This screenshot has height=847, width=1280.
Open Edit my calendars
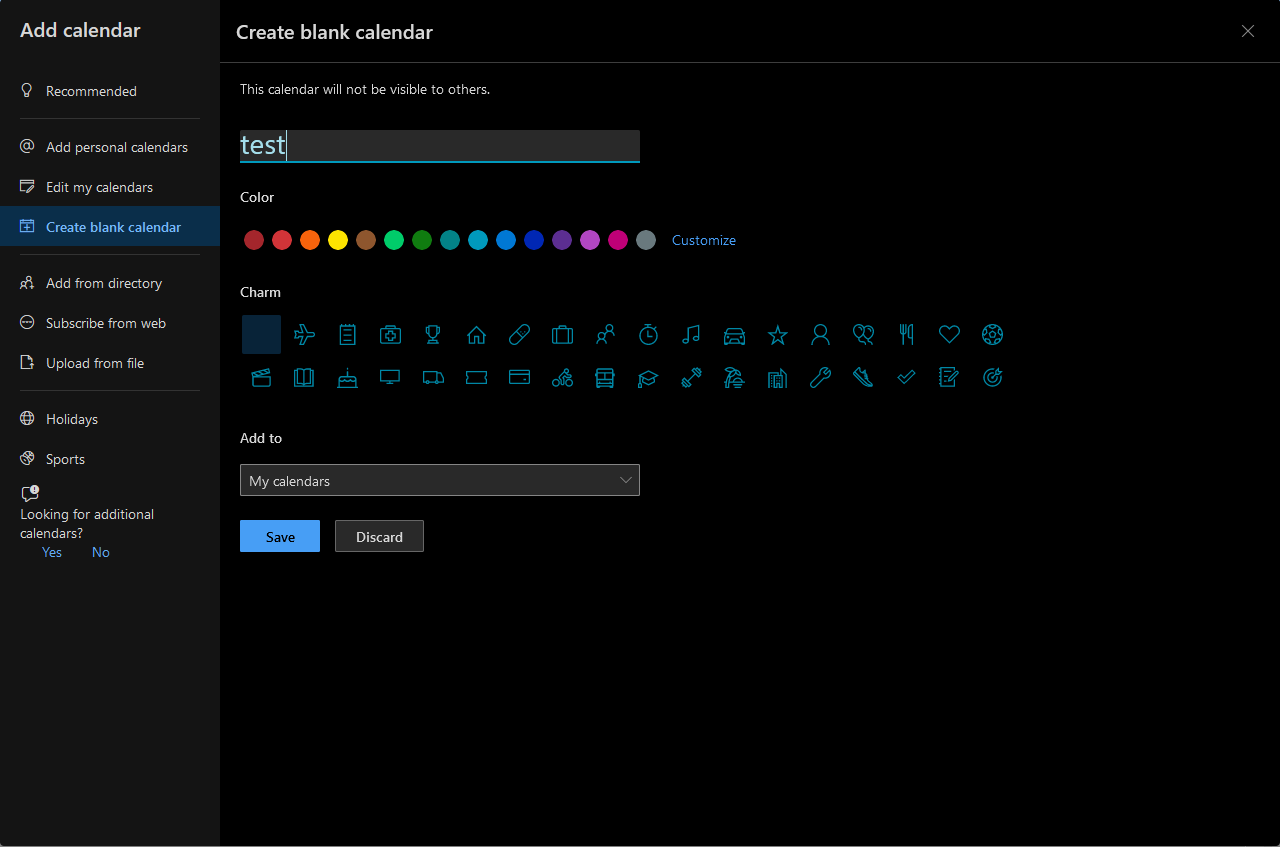(110, 187)
